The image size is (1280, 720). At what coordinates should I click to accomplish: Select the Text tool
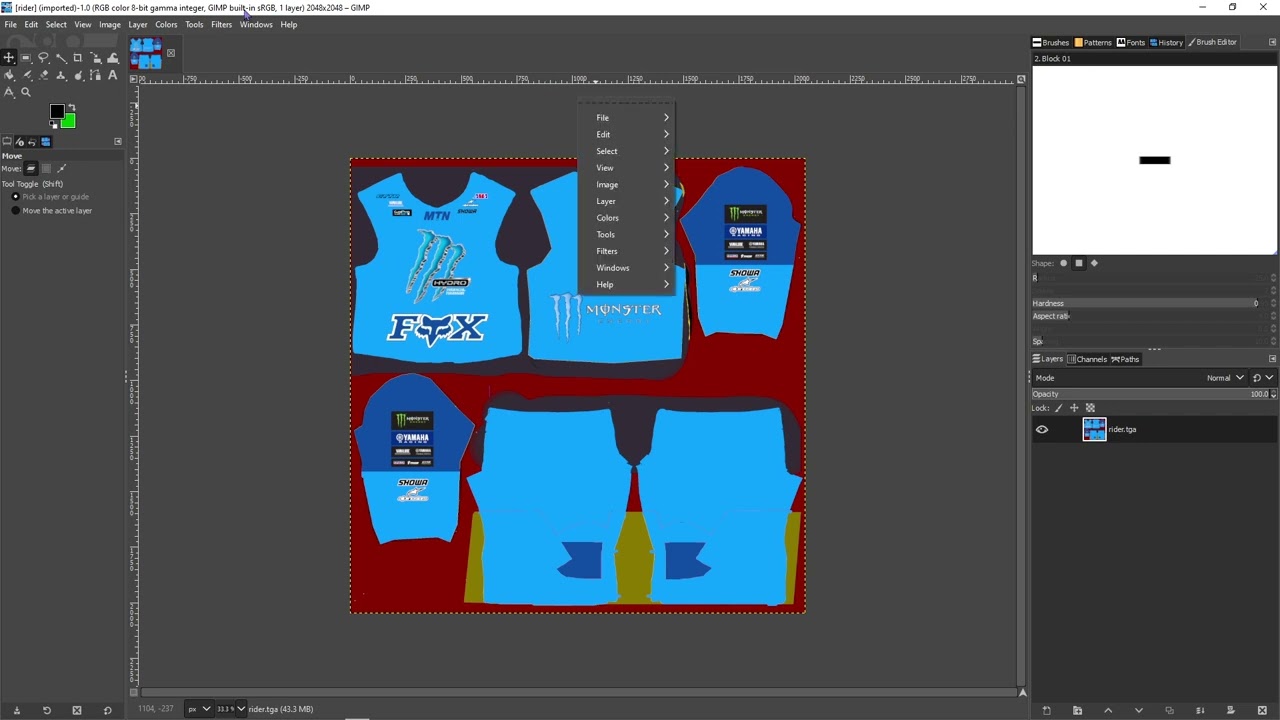click(x=112, y=75)
